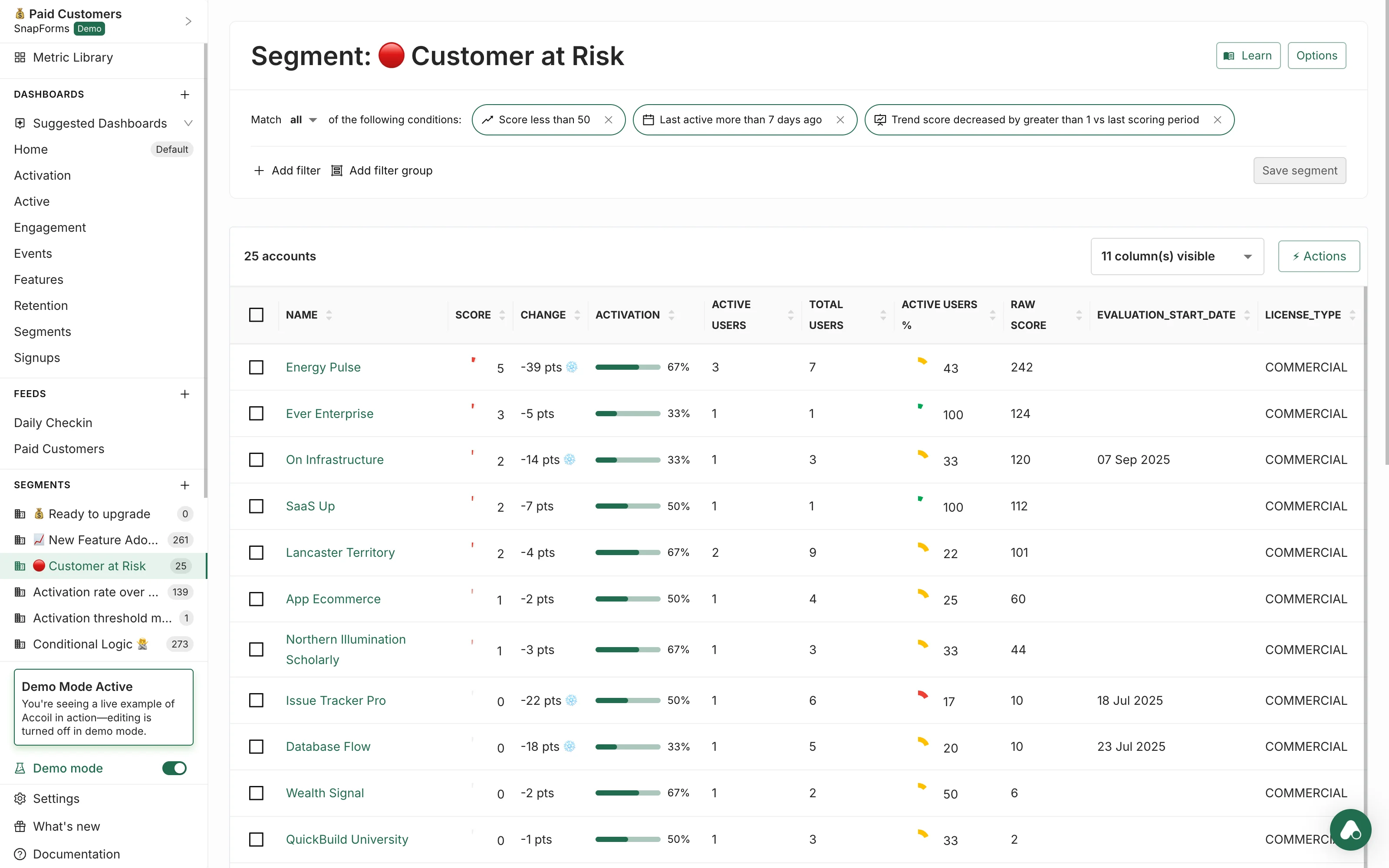Click the snowflake icon in On Infrastructure row
1389x868 pixels.
click(x=569, y=459)
